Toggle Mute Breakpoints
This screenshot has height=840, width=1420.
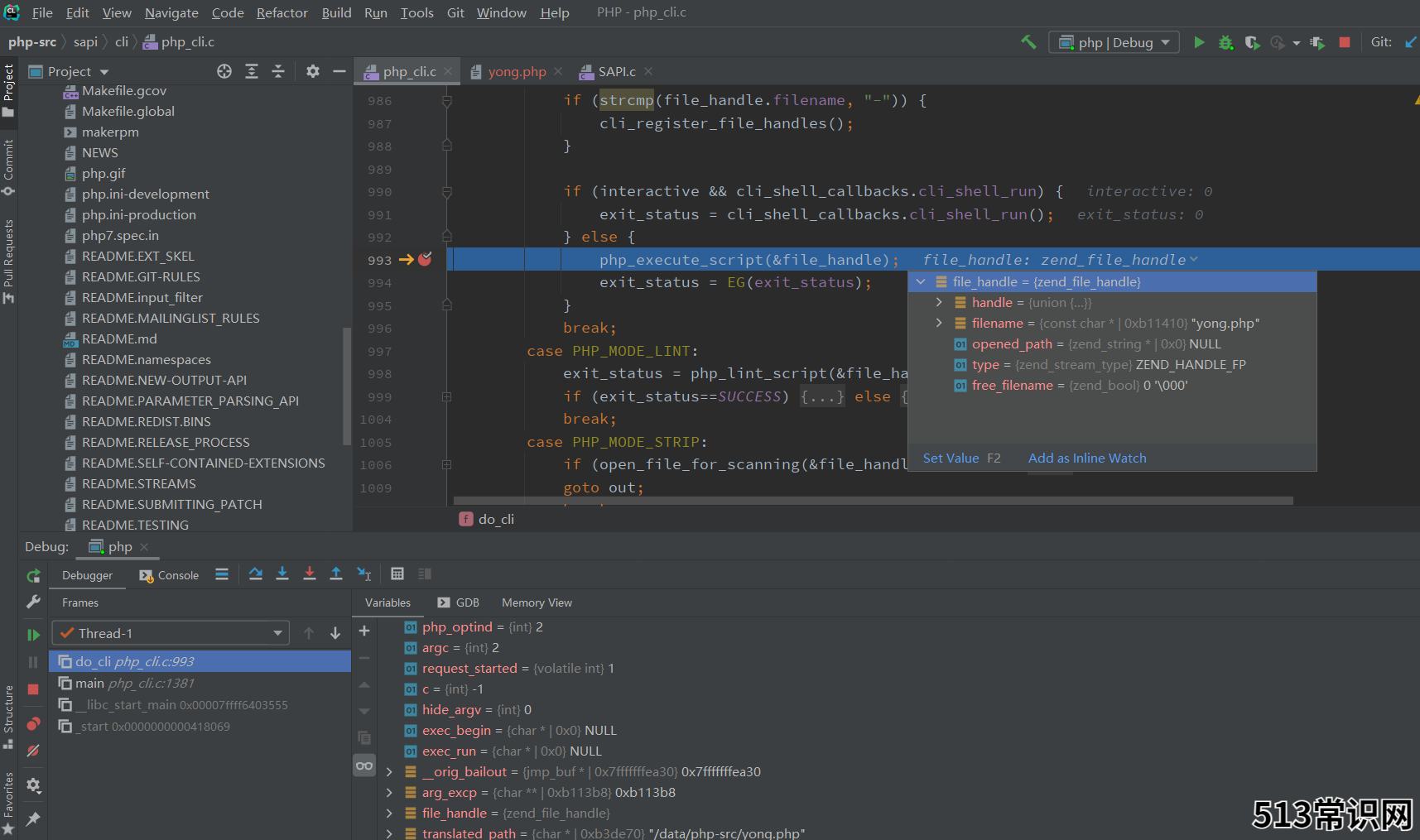33,751
